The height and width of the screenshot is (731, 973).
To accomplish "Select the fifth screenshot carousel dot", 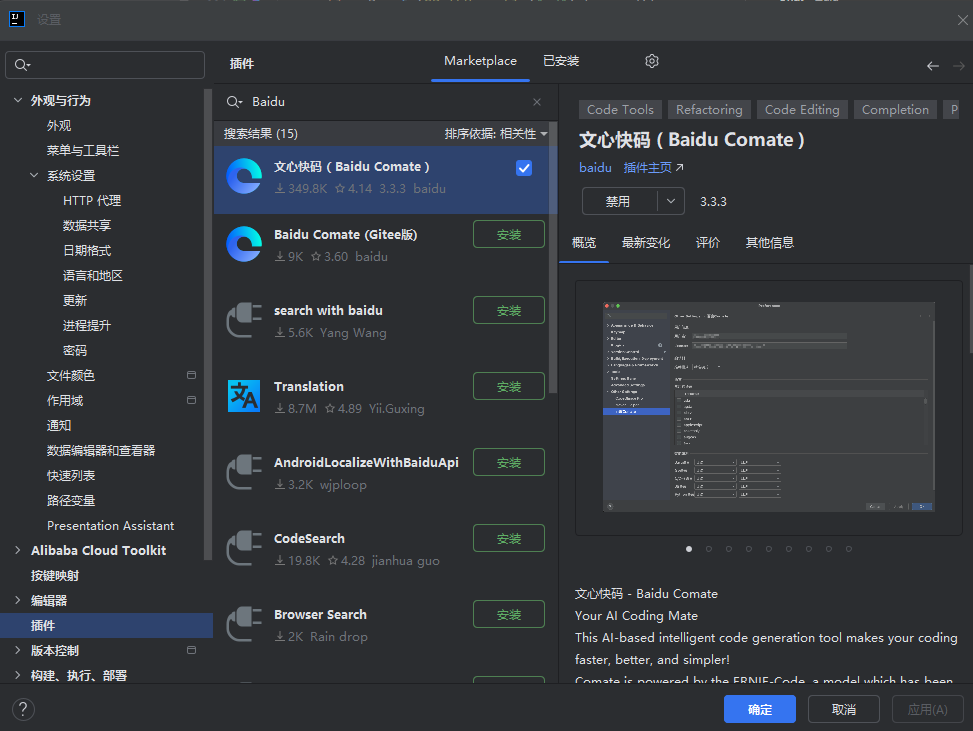I will (x=769, y=549).
